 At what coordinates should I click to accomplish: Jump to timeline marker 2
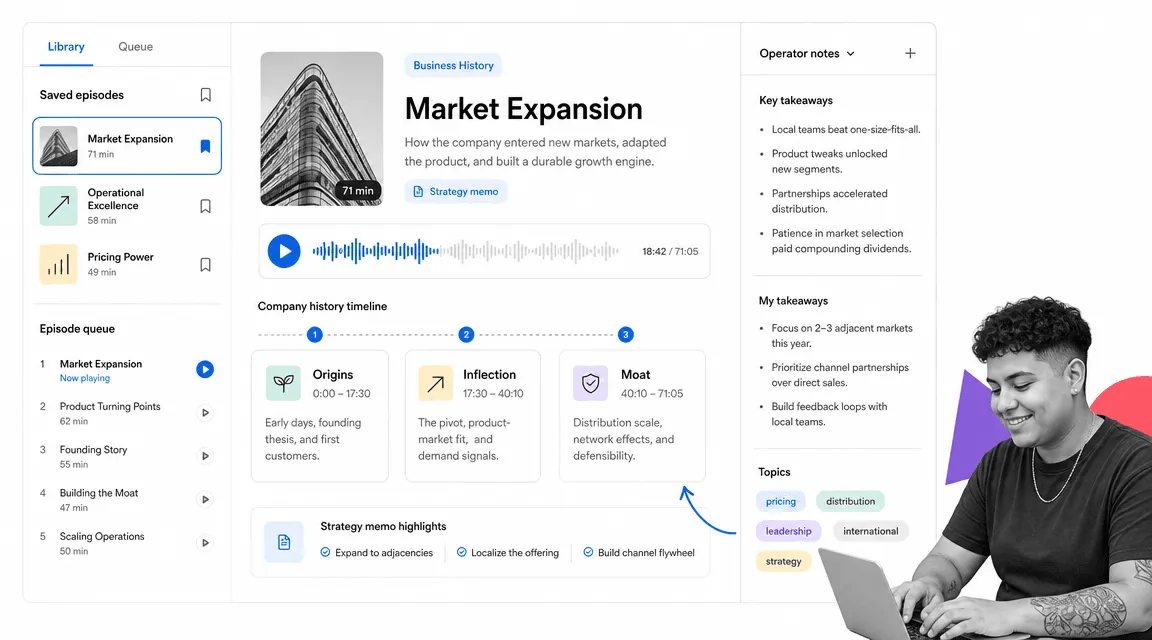pyautogui.click(x=466, y=334)
